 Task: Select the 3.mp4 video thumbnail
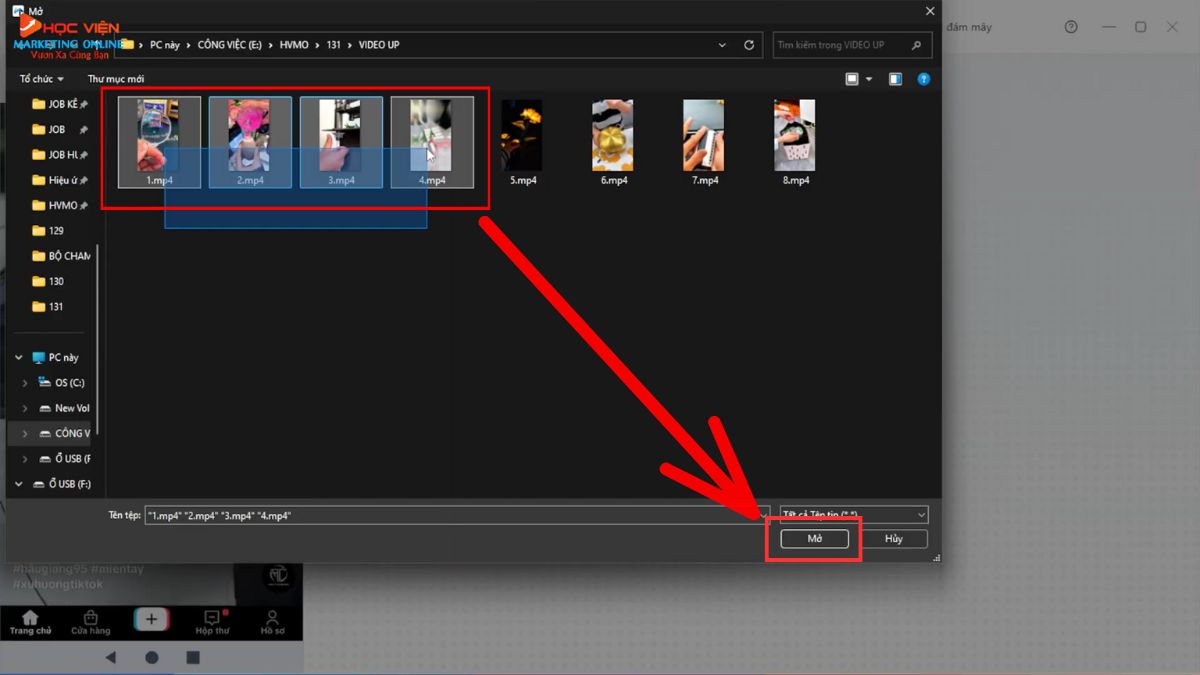(341, 142)
